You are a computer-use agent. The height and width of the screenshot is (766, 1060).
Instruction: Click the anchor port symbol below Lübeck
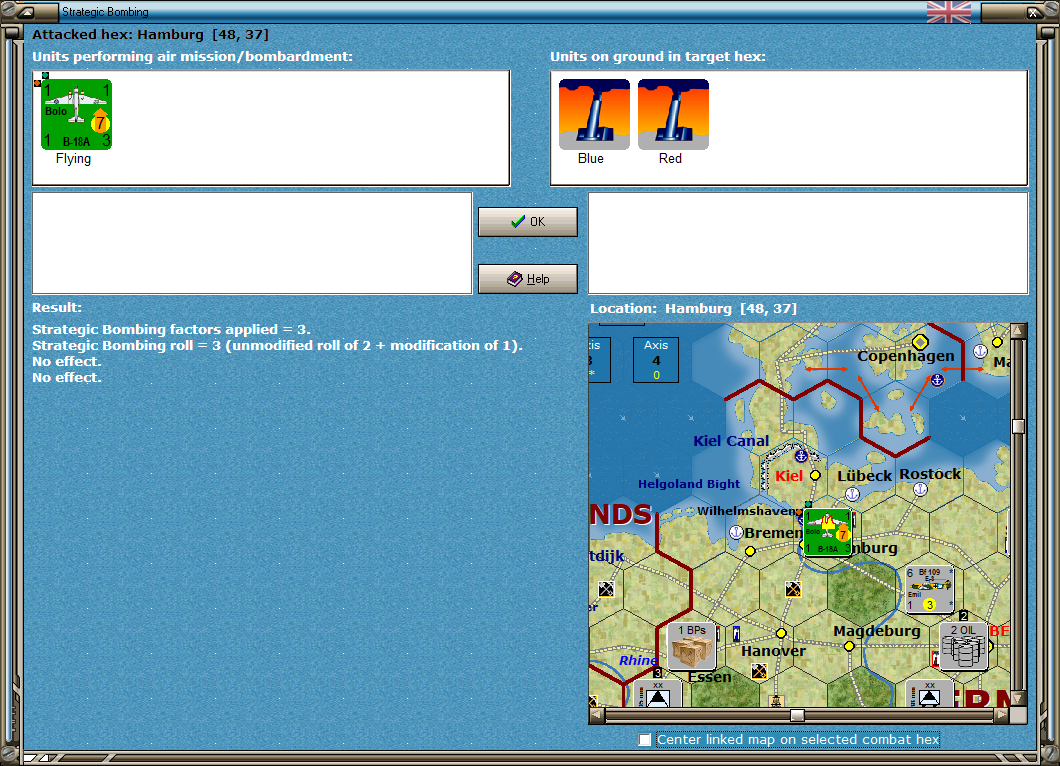851,492
